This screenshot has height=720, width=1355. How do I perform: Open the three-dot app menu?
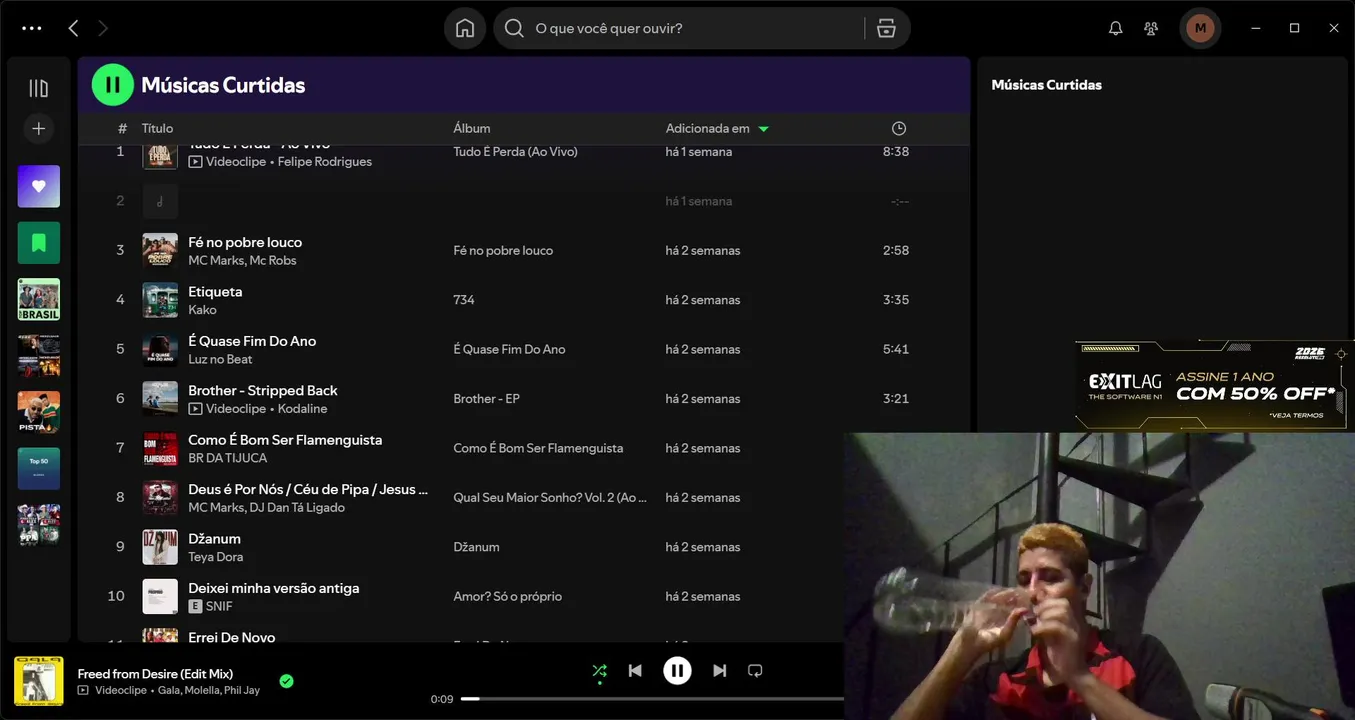(32, 28)
